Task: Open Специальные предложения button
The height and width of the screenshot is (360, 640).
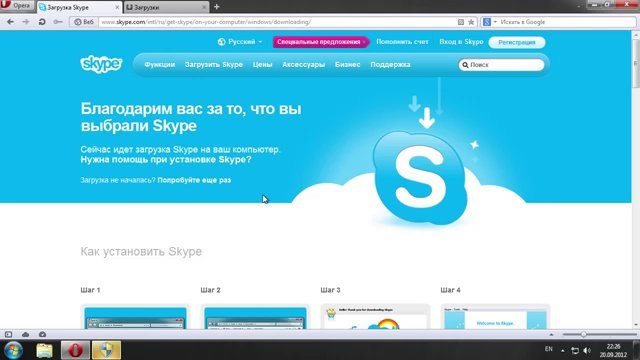Action: point(321,42)
